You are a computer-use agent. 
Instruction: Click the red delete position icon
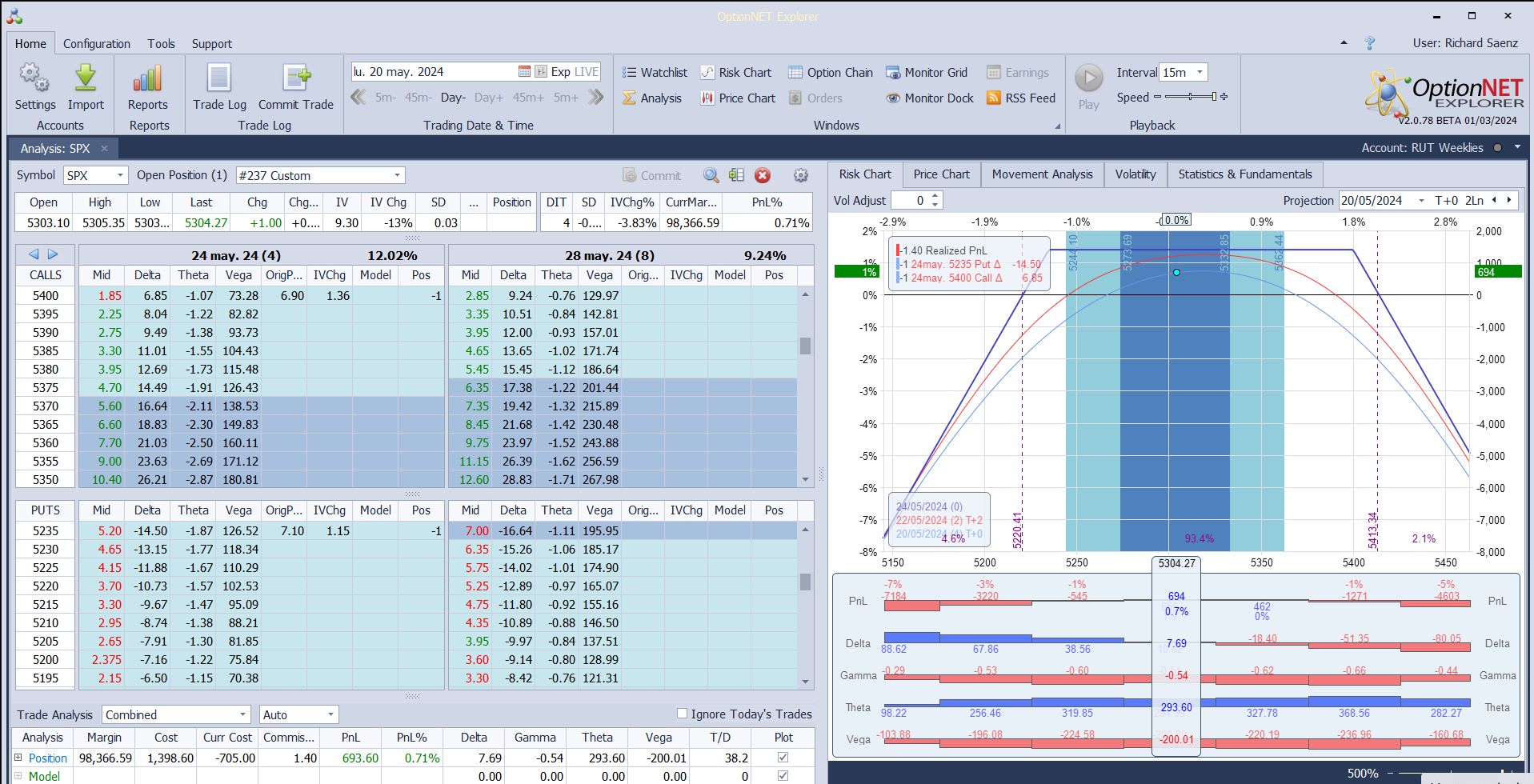point(763,175)
